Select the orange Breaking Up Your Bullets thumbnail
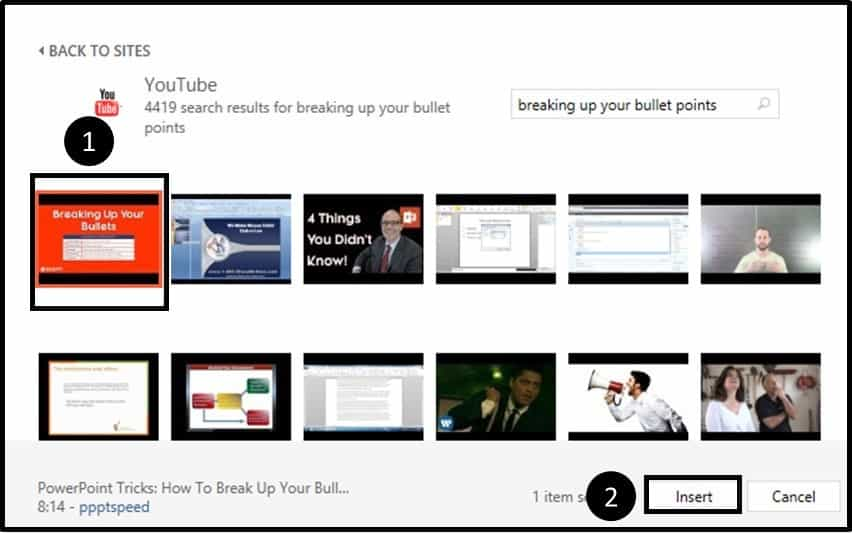Image resolution: width=852 pixels, height=533 pixels. (98, 239)
